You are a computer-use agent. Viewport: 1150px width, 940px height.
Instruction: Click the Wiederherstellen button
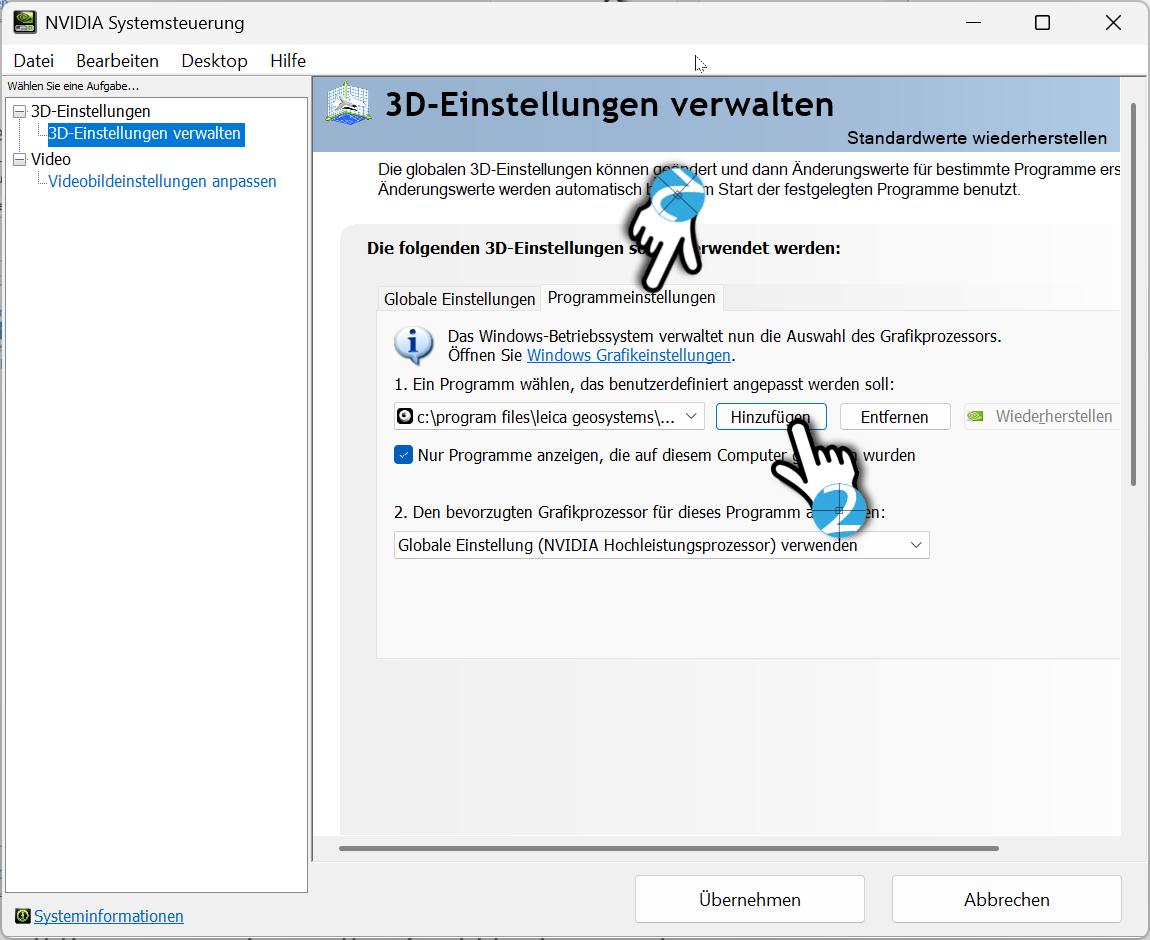[x=1043, y=416]
